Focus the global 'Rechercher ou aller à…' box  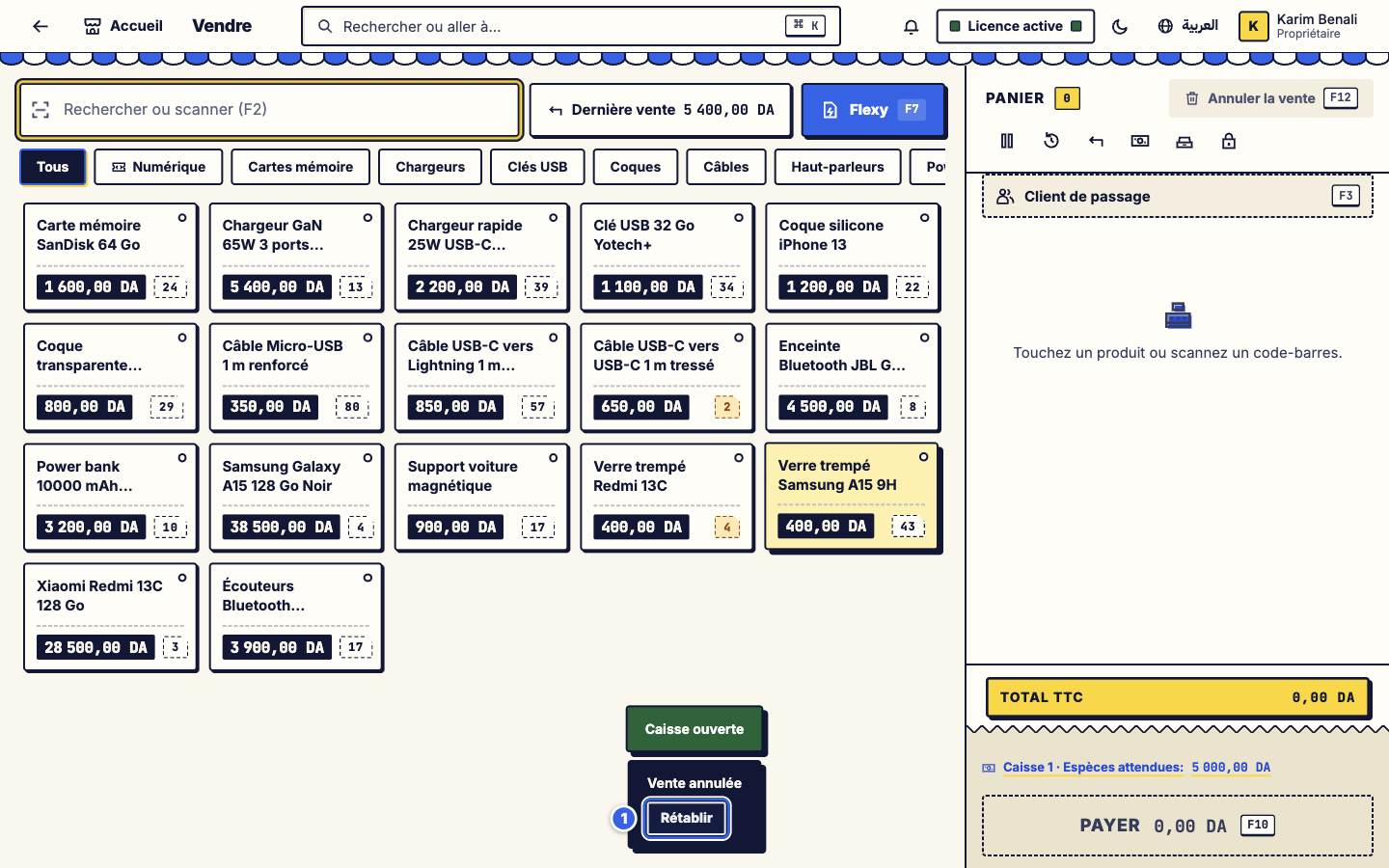571,26
